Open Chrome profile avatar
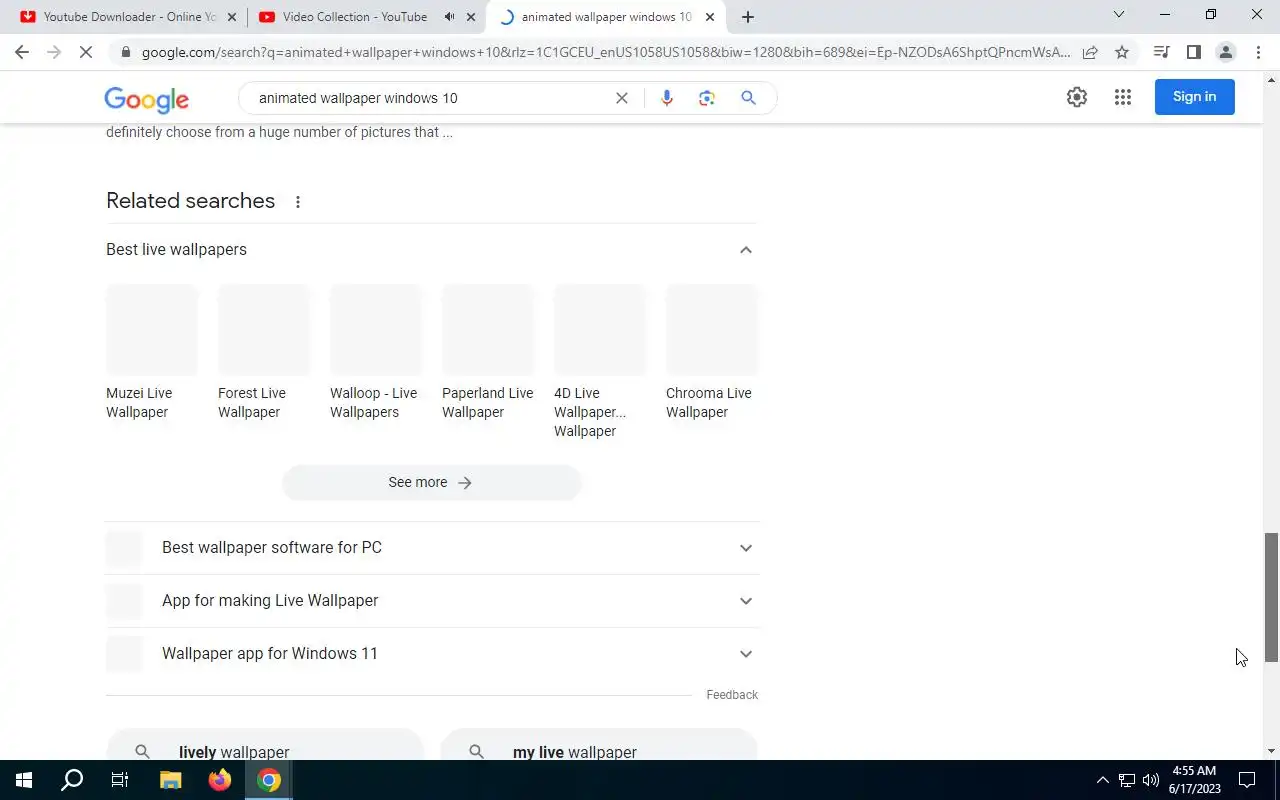Screen dimensions: 1280x800 coord(1226,52)
